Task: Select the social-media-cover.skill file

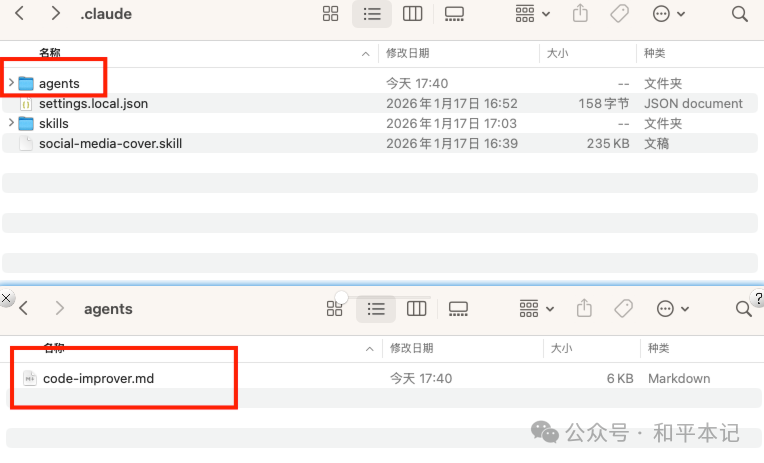Action: 380,143
